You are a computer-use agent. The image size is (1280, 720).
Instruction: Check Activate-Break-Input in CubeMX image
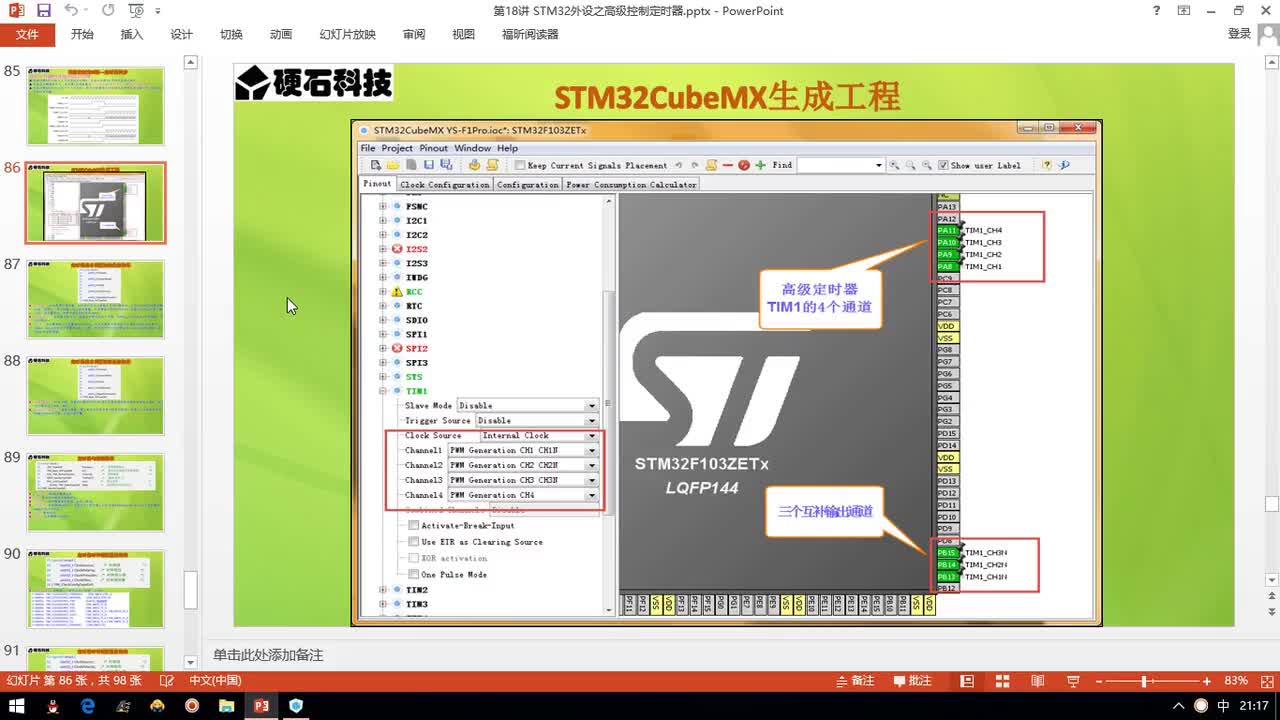(x=414, y=525)
